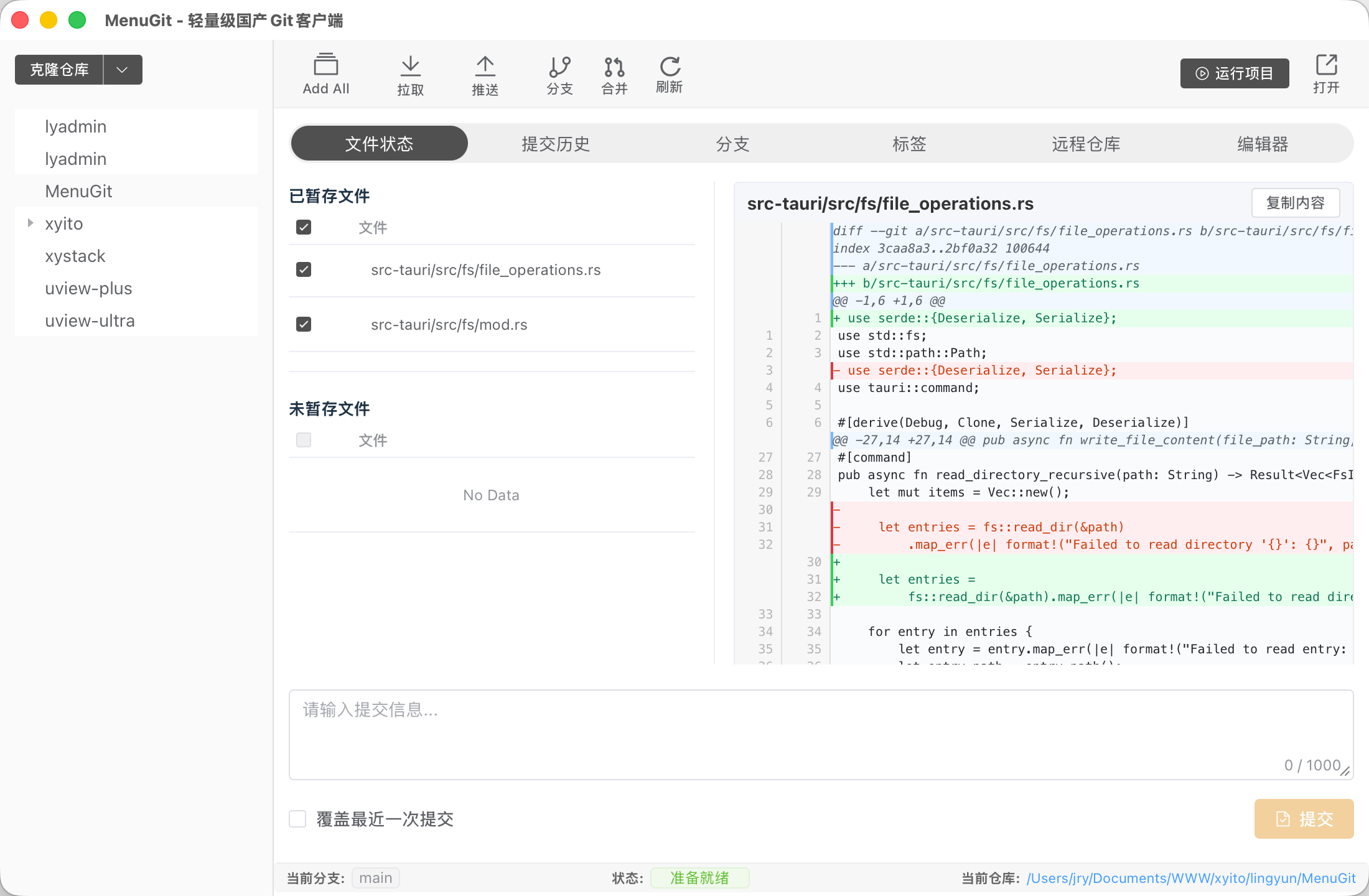The width and height of the screenshot is (1369, 896).
Task: Switch to 提交历史 tab
Action: pos(556,144)
